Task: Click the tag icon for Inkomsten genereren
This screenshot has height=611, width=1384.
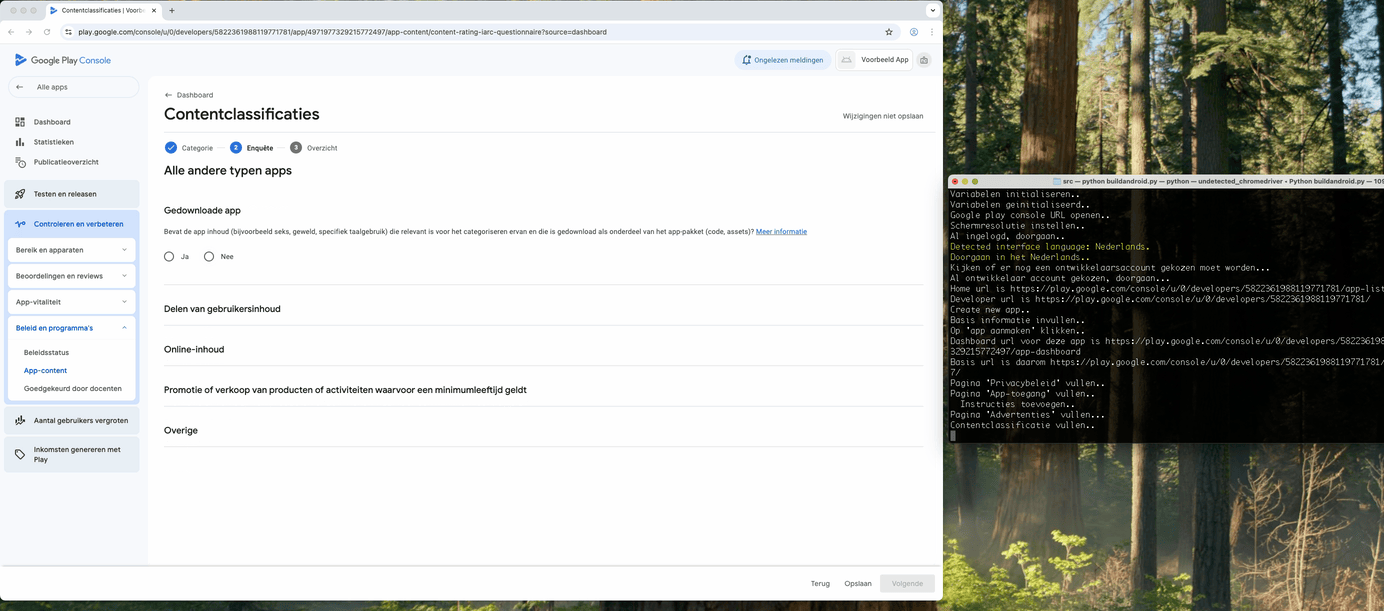Action: coord(20,455)
